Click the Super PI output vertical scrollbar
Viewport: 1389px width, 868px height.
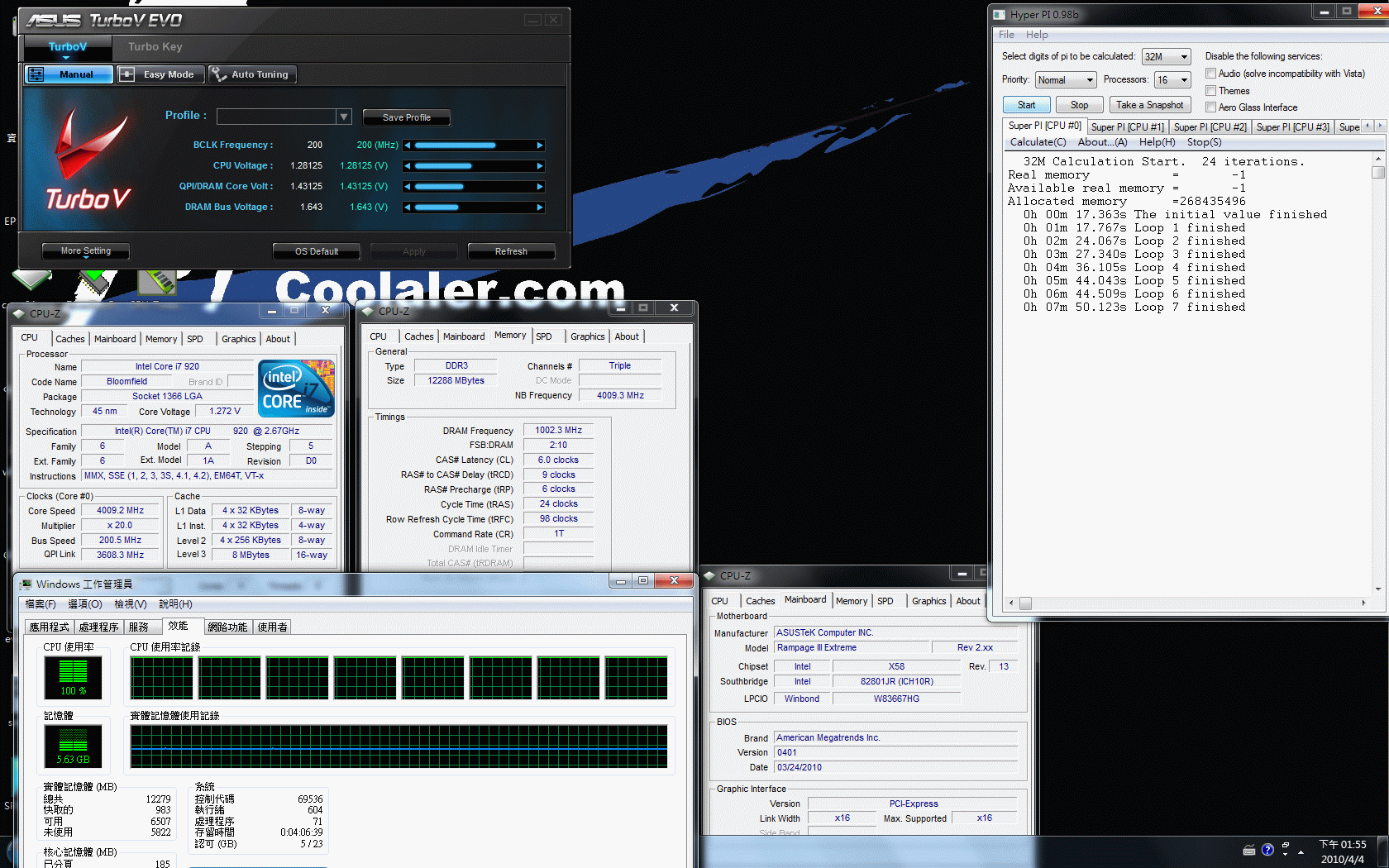pyautogui.click(x=1377, y=374)
